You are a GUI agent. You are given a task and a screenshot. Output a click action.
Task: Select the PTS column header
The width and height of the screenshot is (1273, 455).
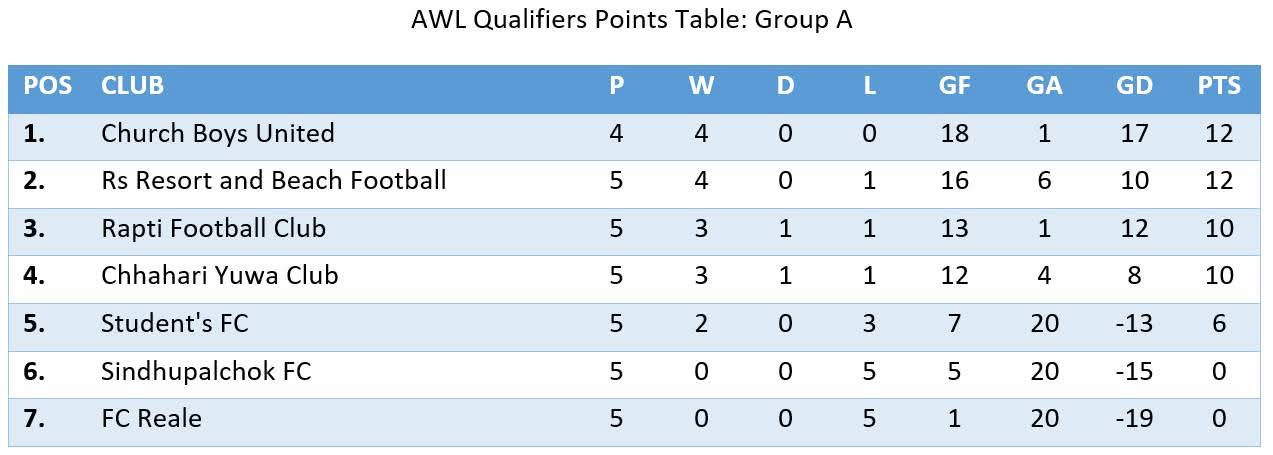1219,86
